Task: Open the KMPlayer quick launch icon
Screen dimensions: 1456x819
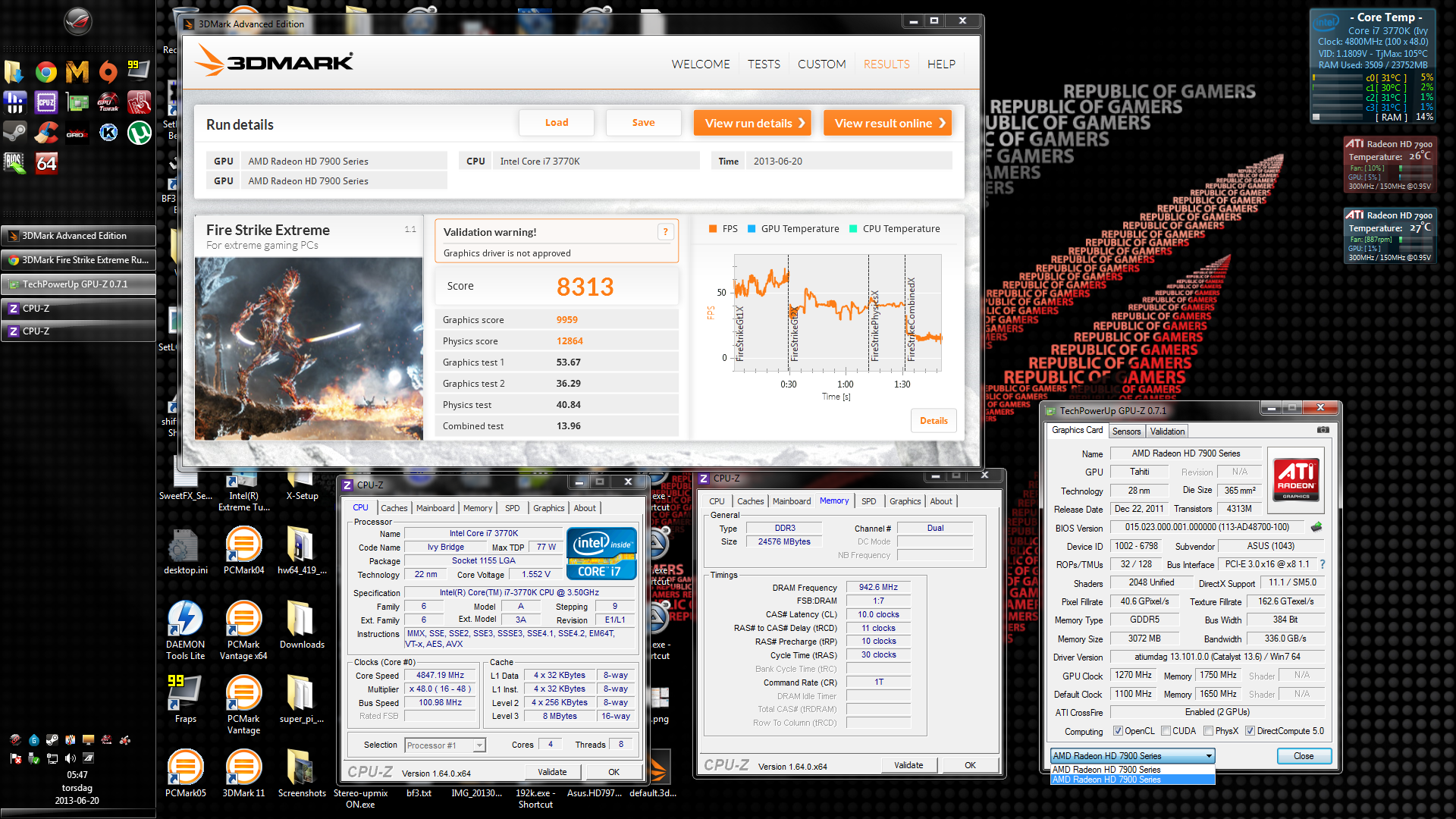Action: (x=108, y=133)
